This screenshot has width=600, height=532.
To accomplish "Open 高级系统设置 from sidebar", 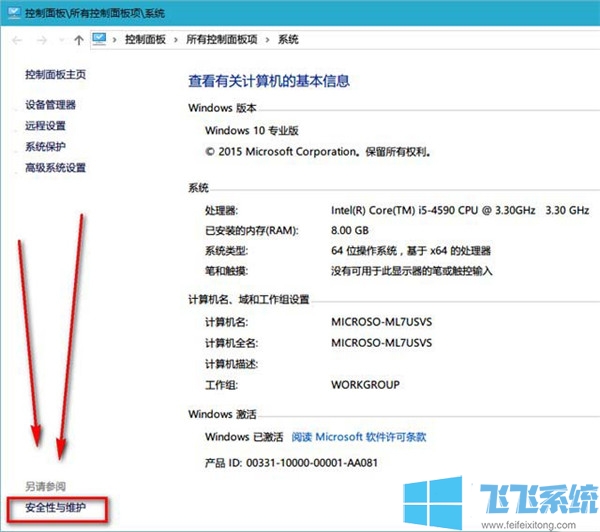I will pyautogui.click(x=55, y=168).
